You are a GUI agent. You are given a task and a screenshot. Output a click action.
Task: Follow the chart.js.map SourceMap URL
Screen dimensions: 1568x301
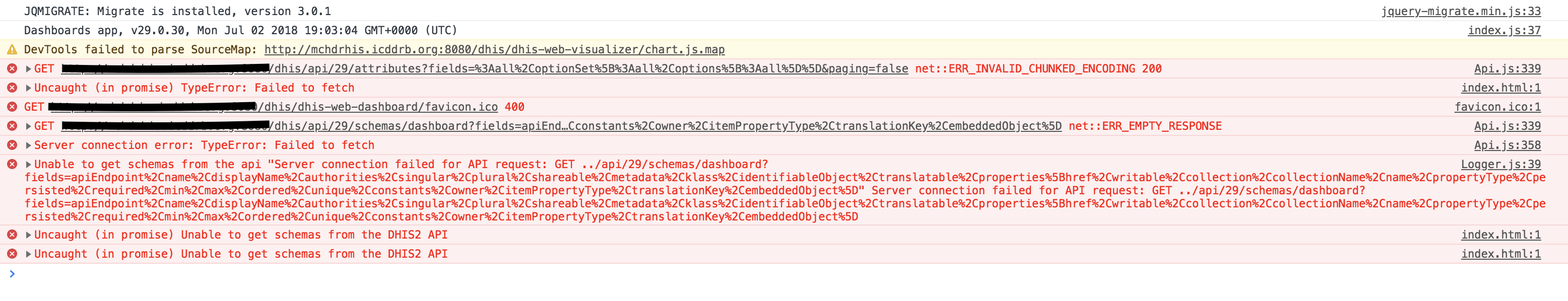(x=494, y=49)
